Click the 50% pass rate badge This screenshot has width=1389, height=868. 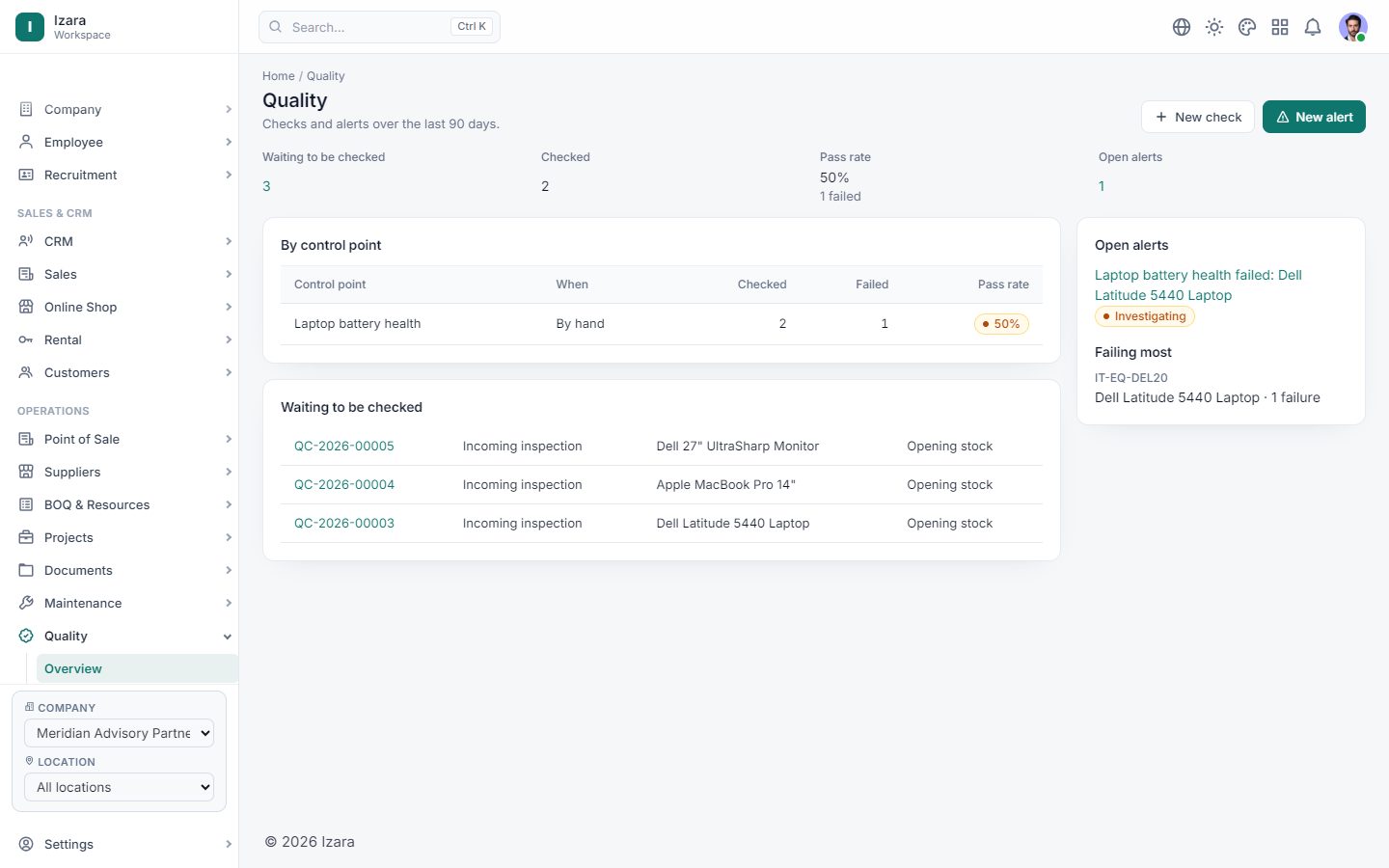(x=1001, y=324)
